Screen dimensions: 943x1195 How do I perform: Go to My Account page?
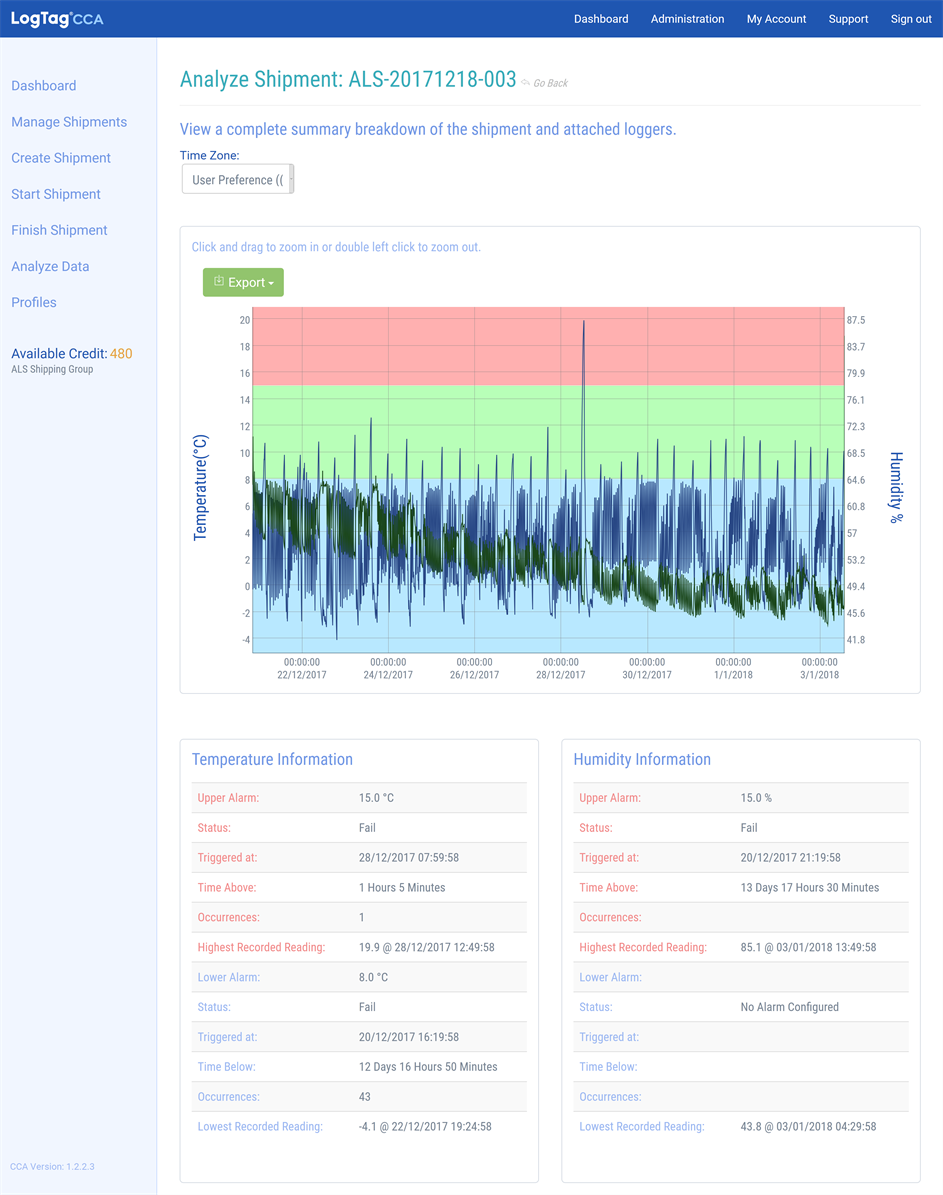[776, 19]
